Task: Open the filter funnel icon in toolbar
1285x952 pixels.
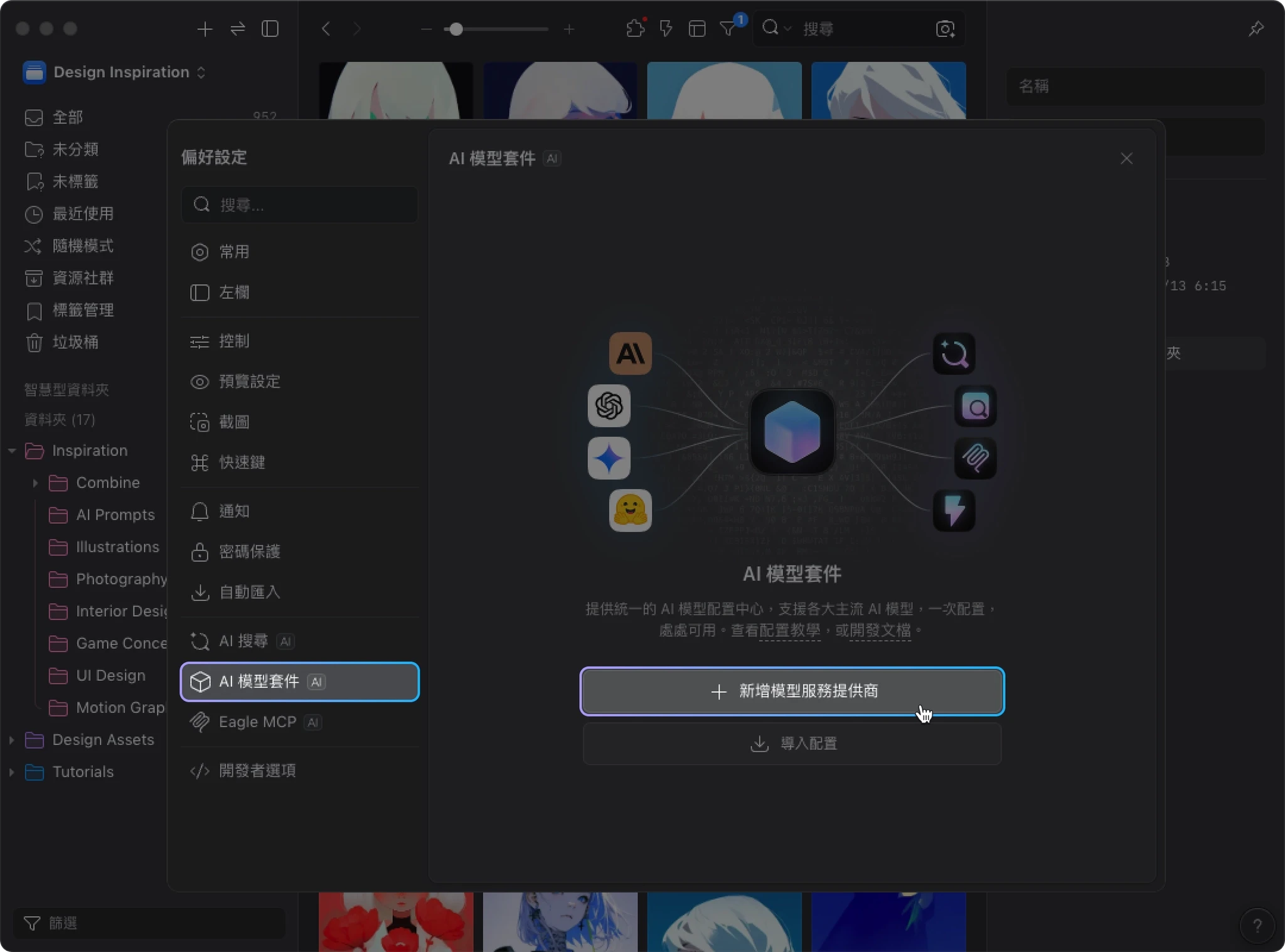Action: pos(728,29)
